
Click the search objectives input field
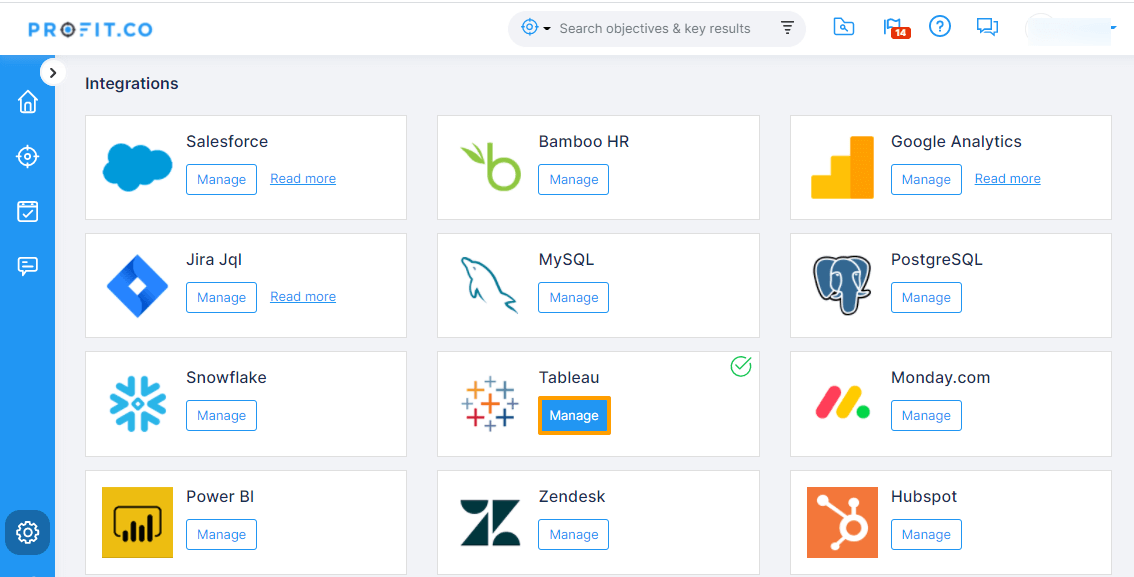(655, 28)
